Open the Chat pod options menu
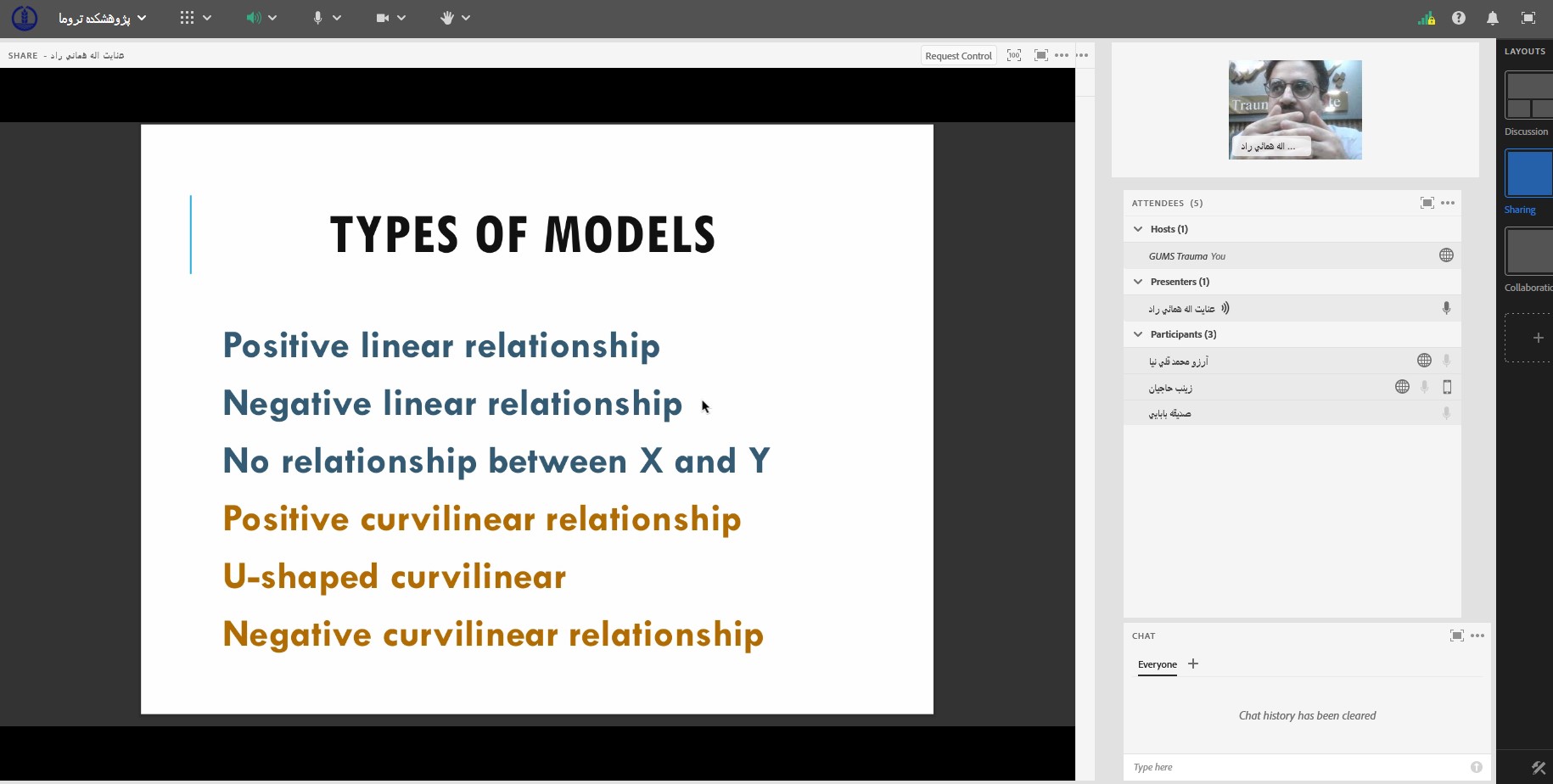Viewport: 1553px width, 784px height. tap(1477, 636)
